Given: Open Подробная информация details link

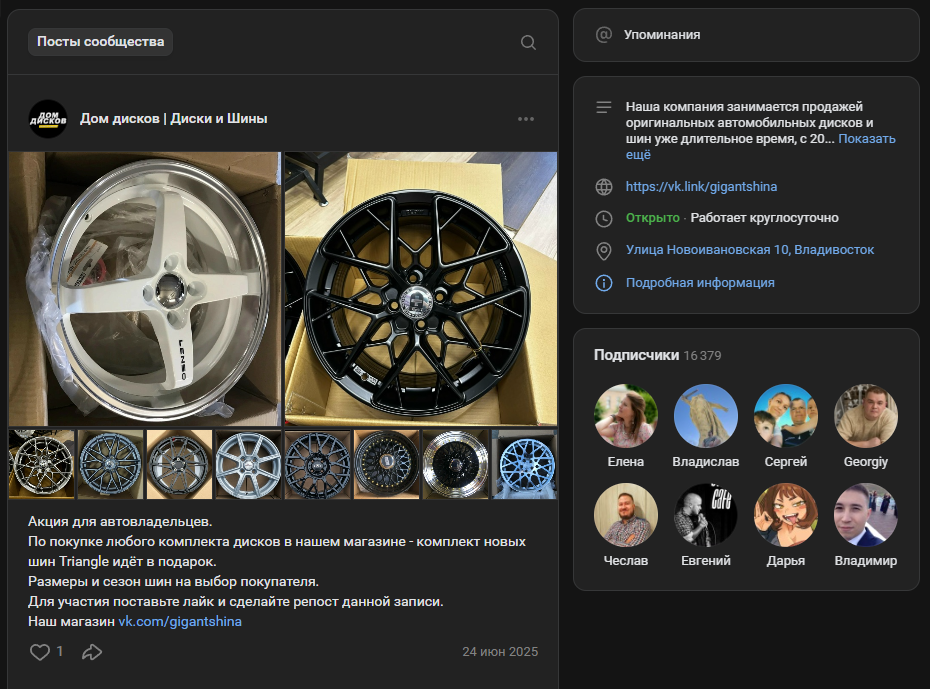Looking at the screenshot, I should (700, 283).
